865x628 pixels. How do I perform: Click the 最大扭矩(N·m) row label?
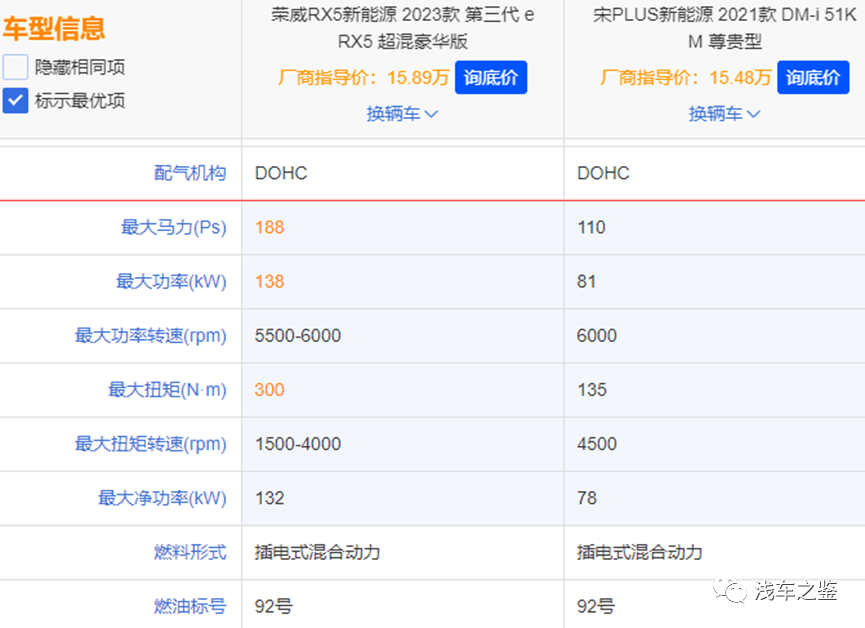(x=167, y=390)
